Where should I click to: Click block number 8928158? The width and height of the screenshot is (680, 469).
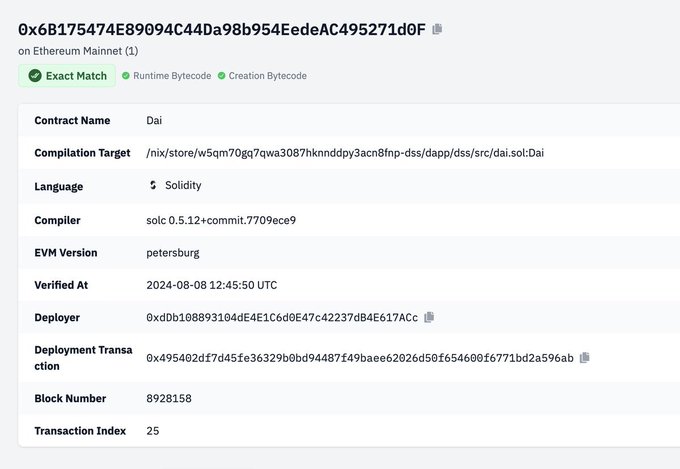[x=169, y=398]
